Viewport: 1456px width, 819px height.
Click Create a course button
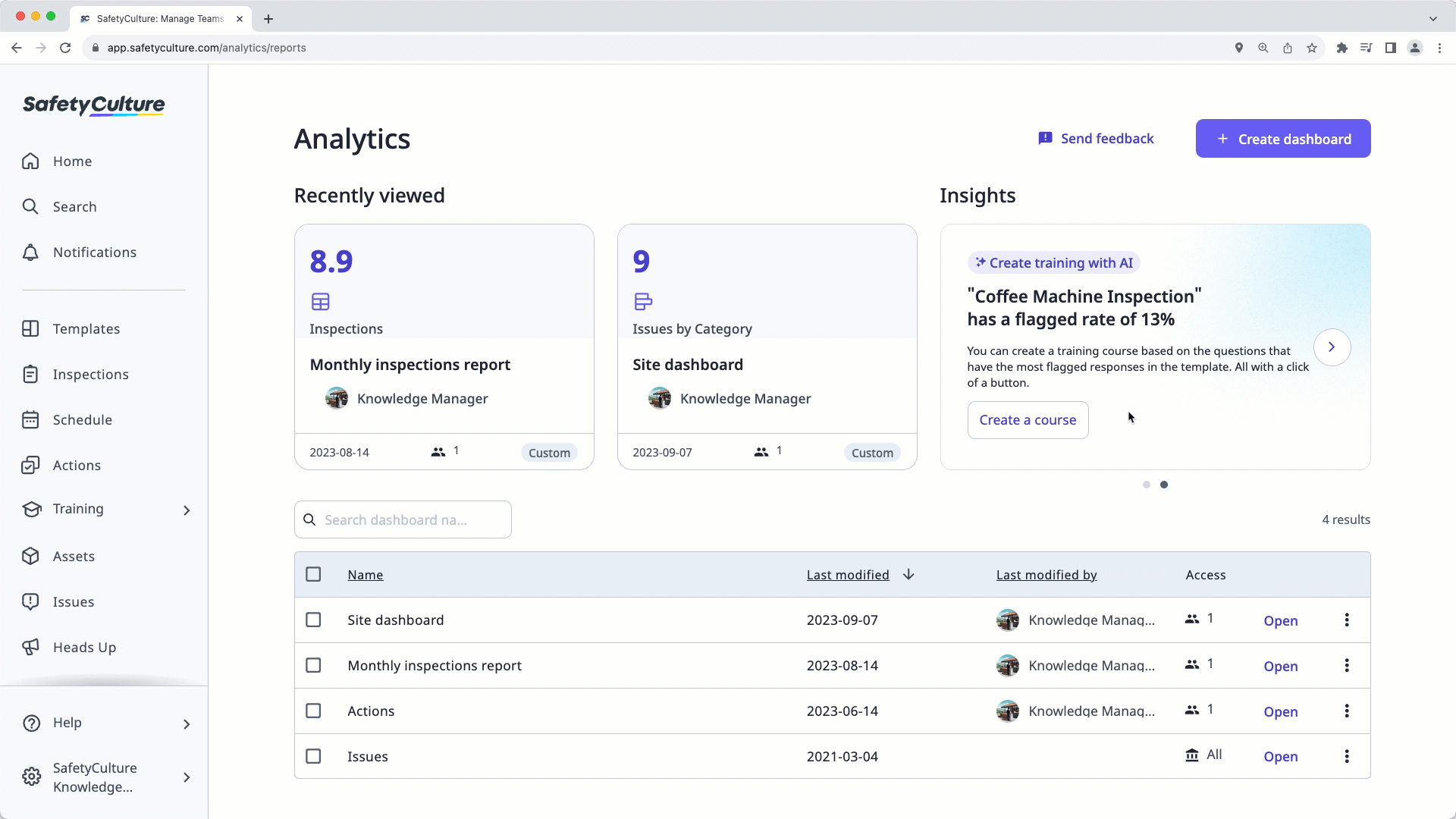point(1028,420)
